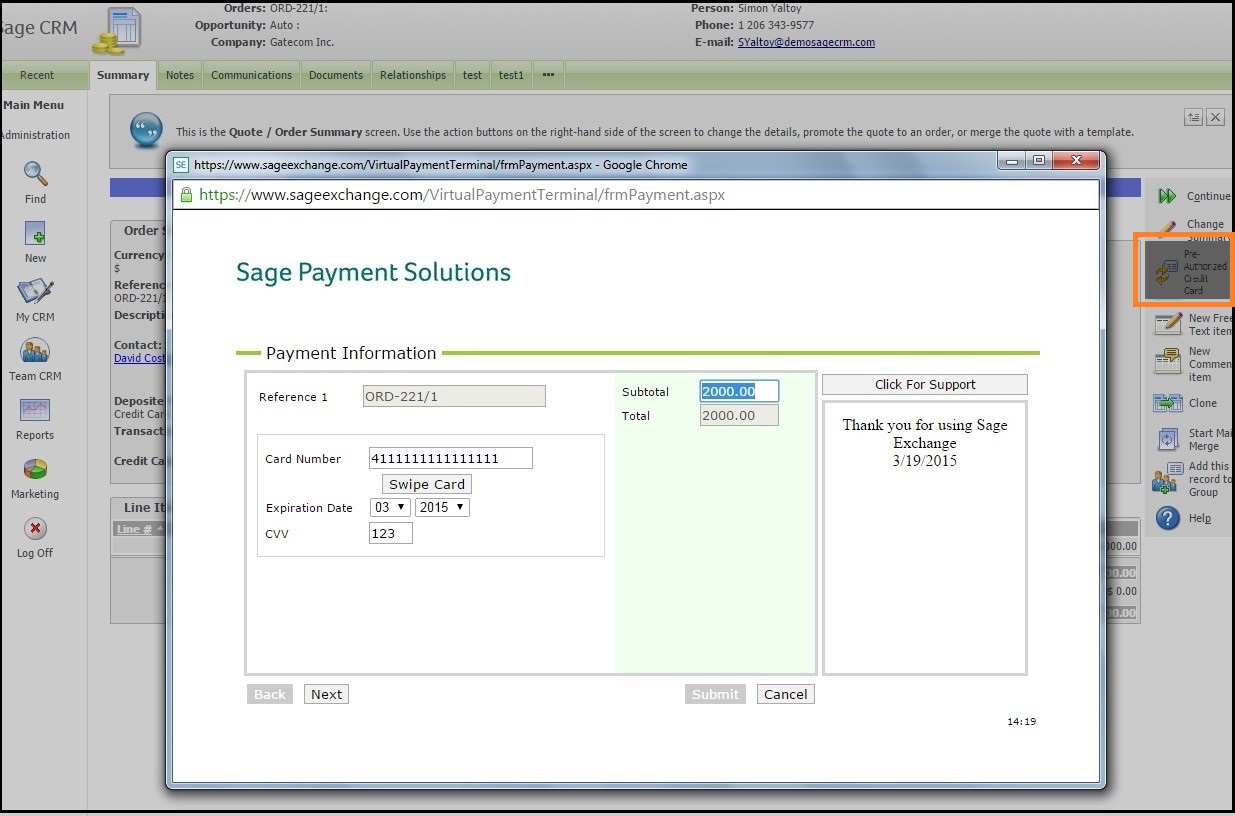Click the Line # column header
Viewport: 1235px width, 816px height.
(134, 529)
